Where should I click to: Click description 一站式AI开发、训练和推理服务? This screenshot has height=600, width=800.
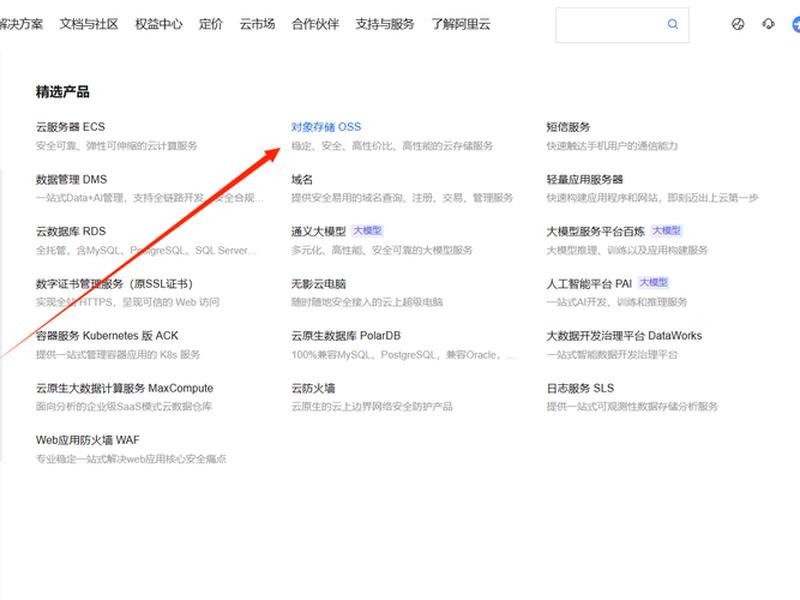pyautogui.click(x=617, y=302)
